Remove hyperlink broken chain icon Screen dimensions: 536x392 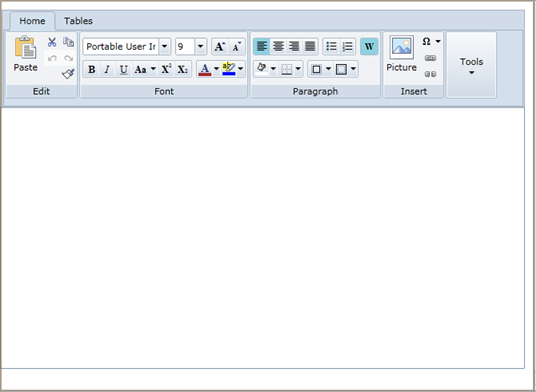pos(430,74)
